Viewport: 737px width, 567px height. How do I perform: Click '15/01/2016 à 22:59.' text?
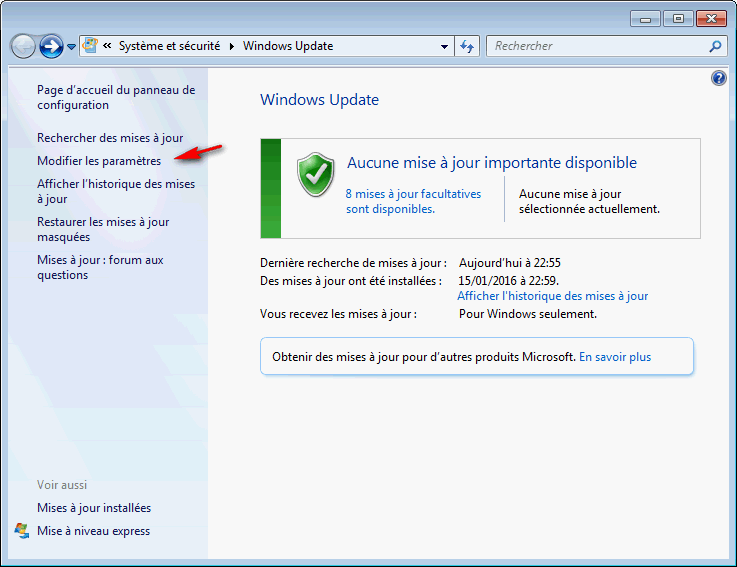click(x=509, y=281)
